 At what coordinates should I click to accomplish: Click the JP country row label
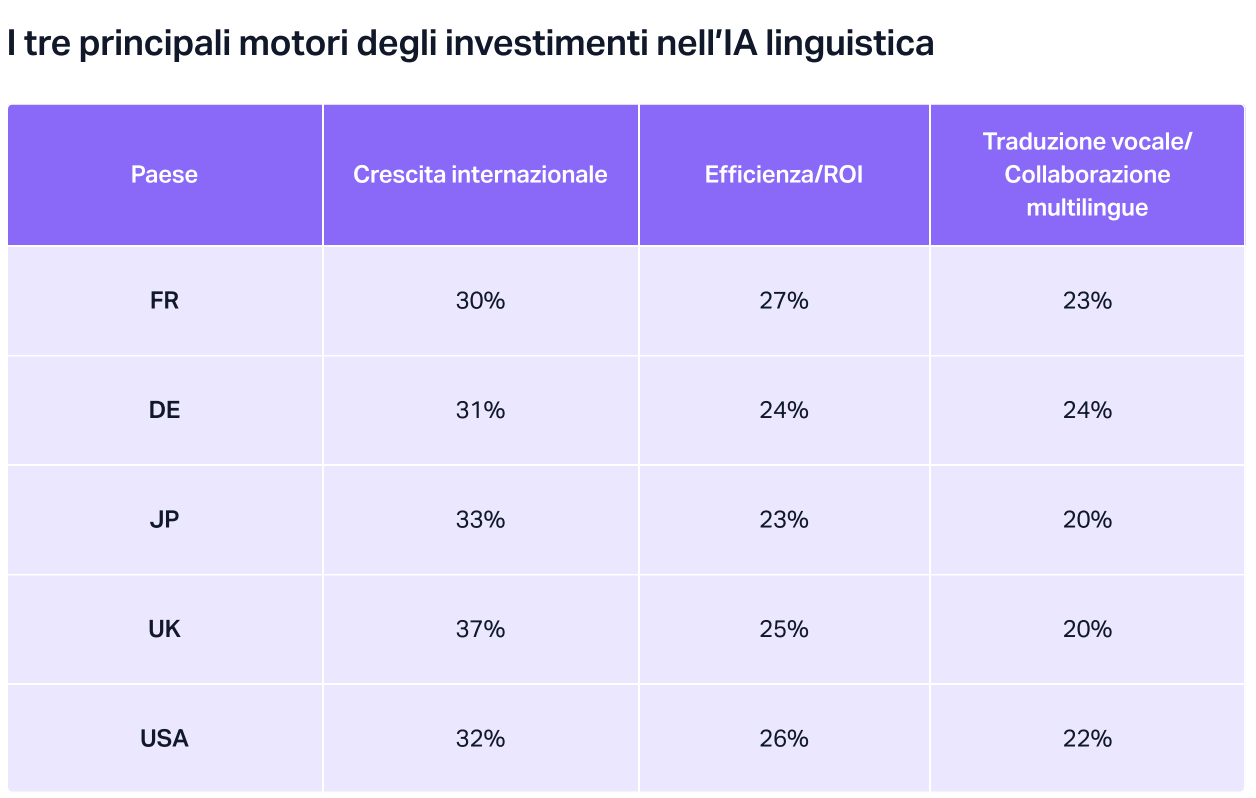point(164,520)
